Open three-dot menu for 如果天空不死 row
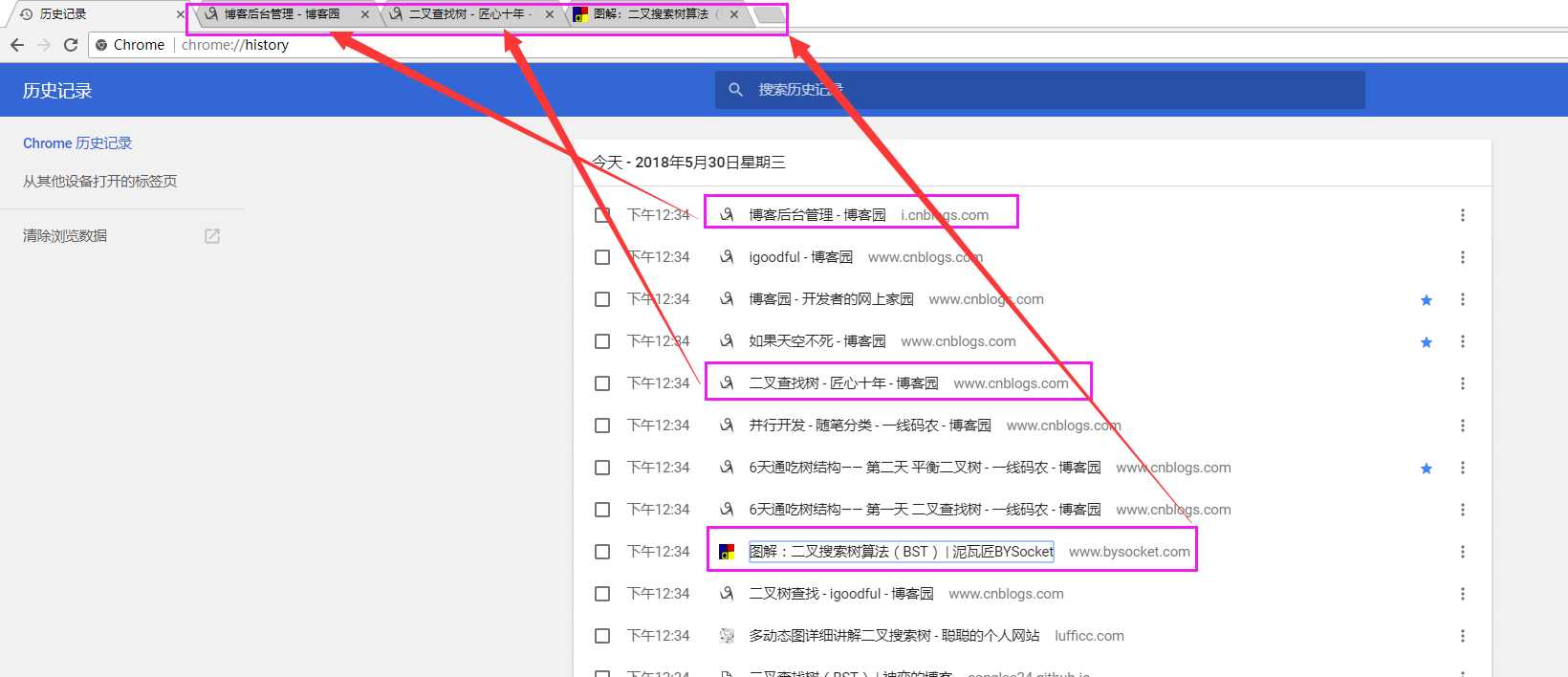 [x=1463, y=341]
